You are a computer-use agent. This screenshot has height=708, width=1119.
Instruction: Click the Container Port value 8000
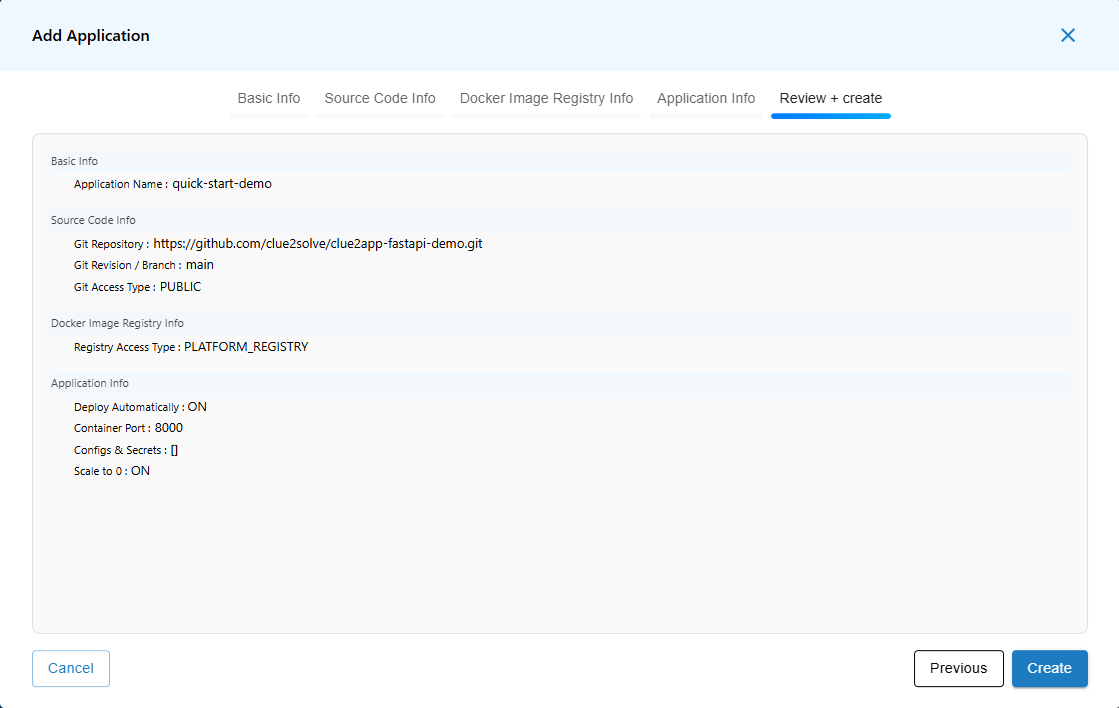click(x=169, y=428)
